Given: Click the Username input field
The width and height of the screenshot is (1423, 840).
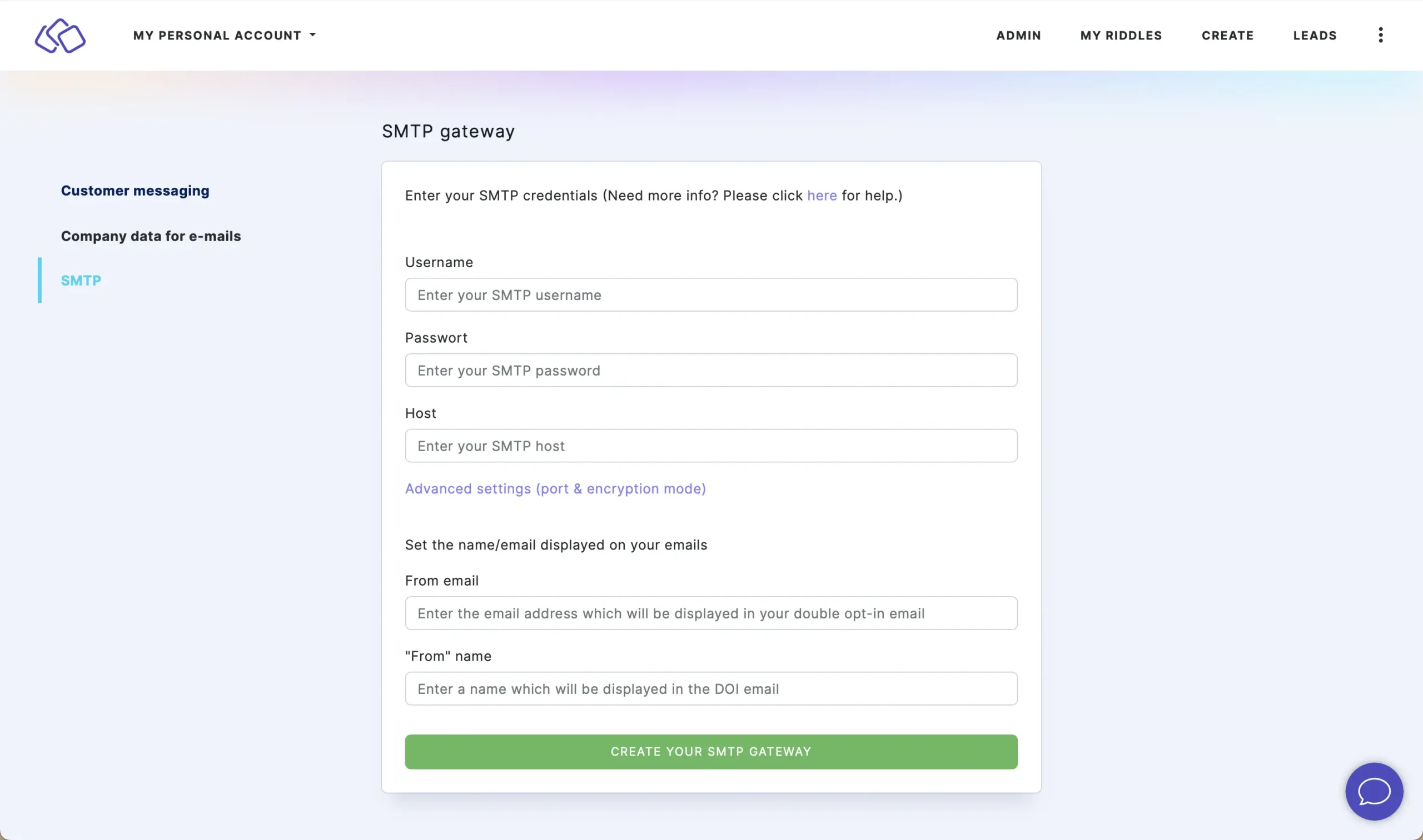Looking at the screenshot, I should point(711,294).
